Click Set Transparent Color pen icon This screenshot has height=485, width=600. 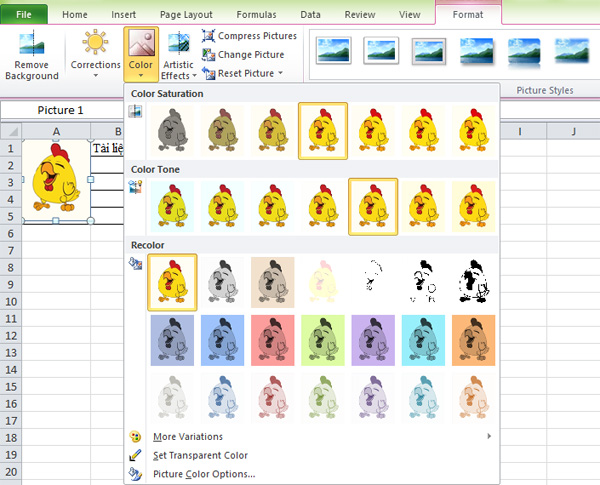tap(135, 455)
